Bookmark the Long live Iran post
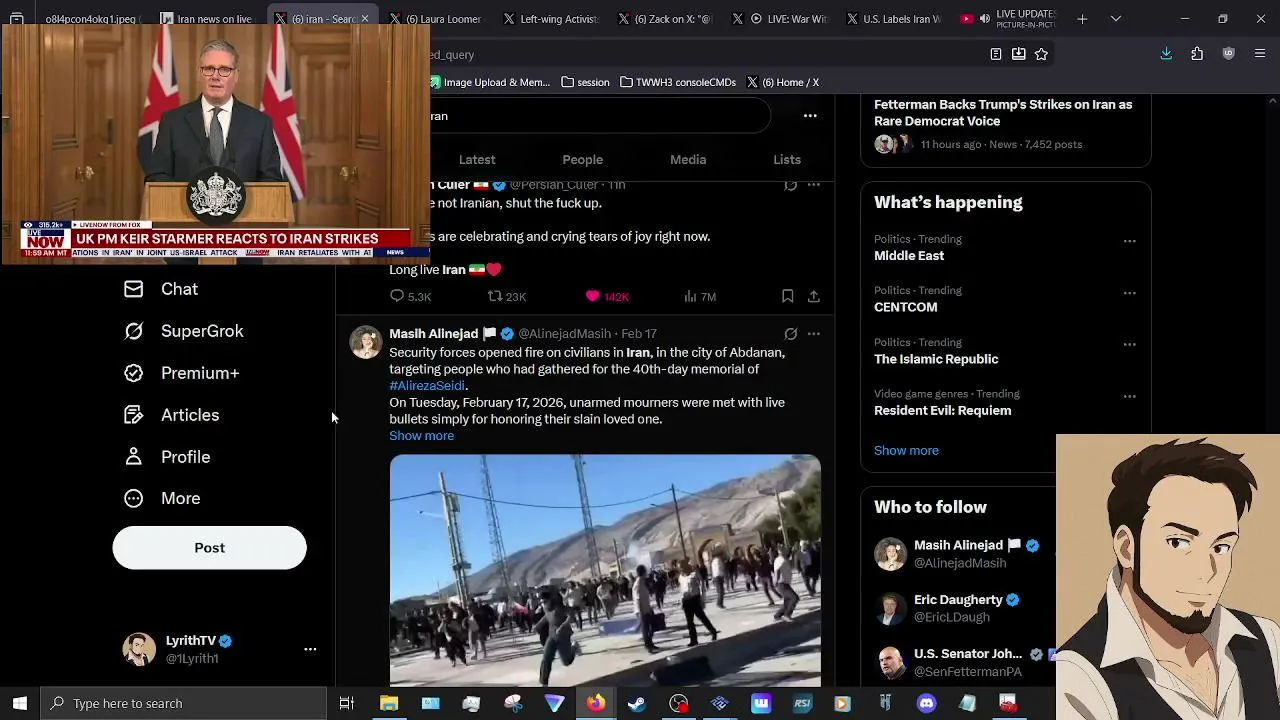 coord(787,296)
